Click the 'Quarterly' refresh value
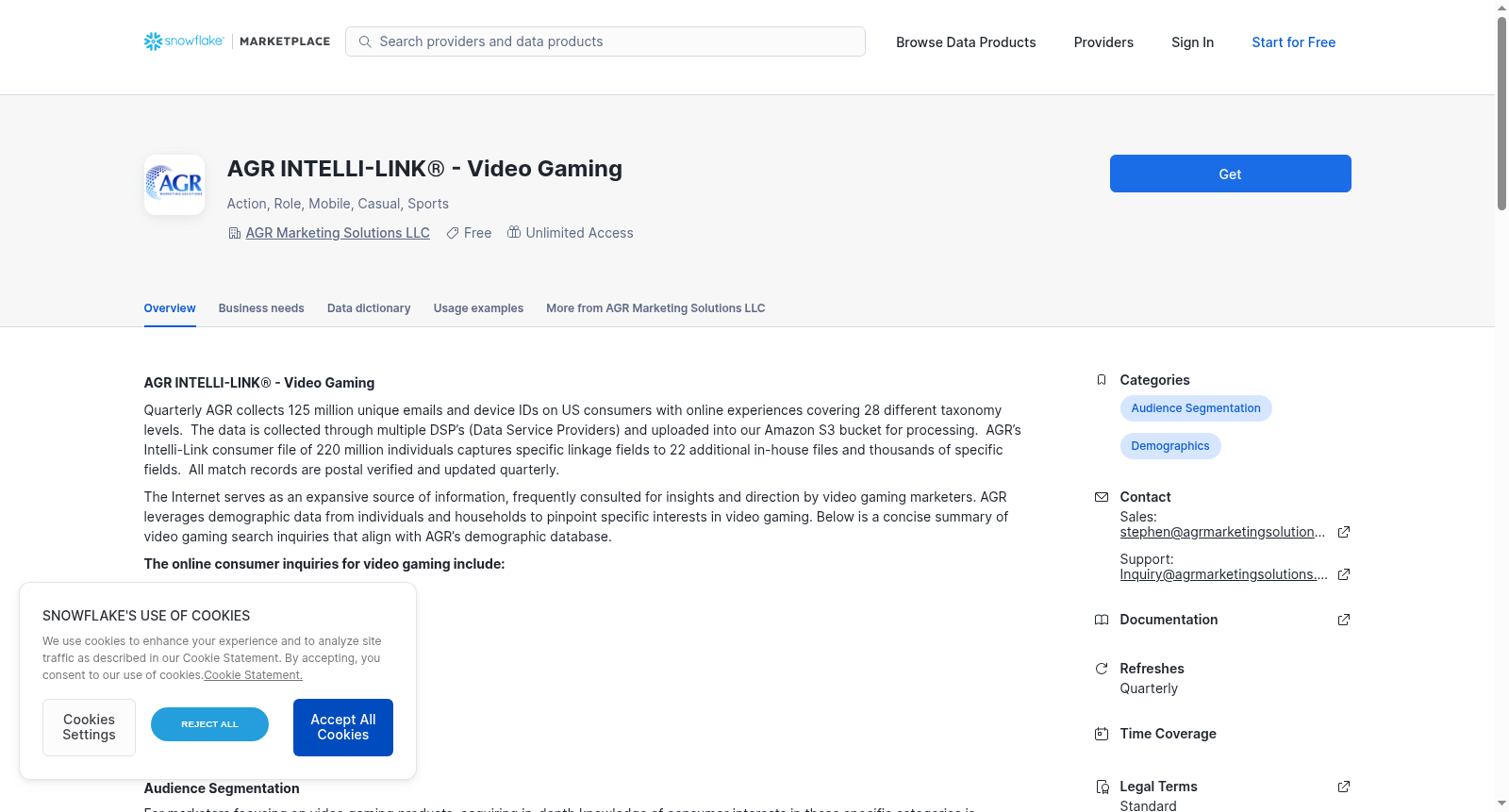The width and height of the screenshot is (1509, 812). [1149, 688]
